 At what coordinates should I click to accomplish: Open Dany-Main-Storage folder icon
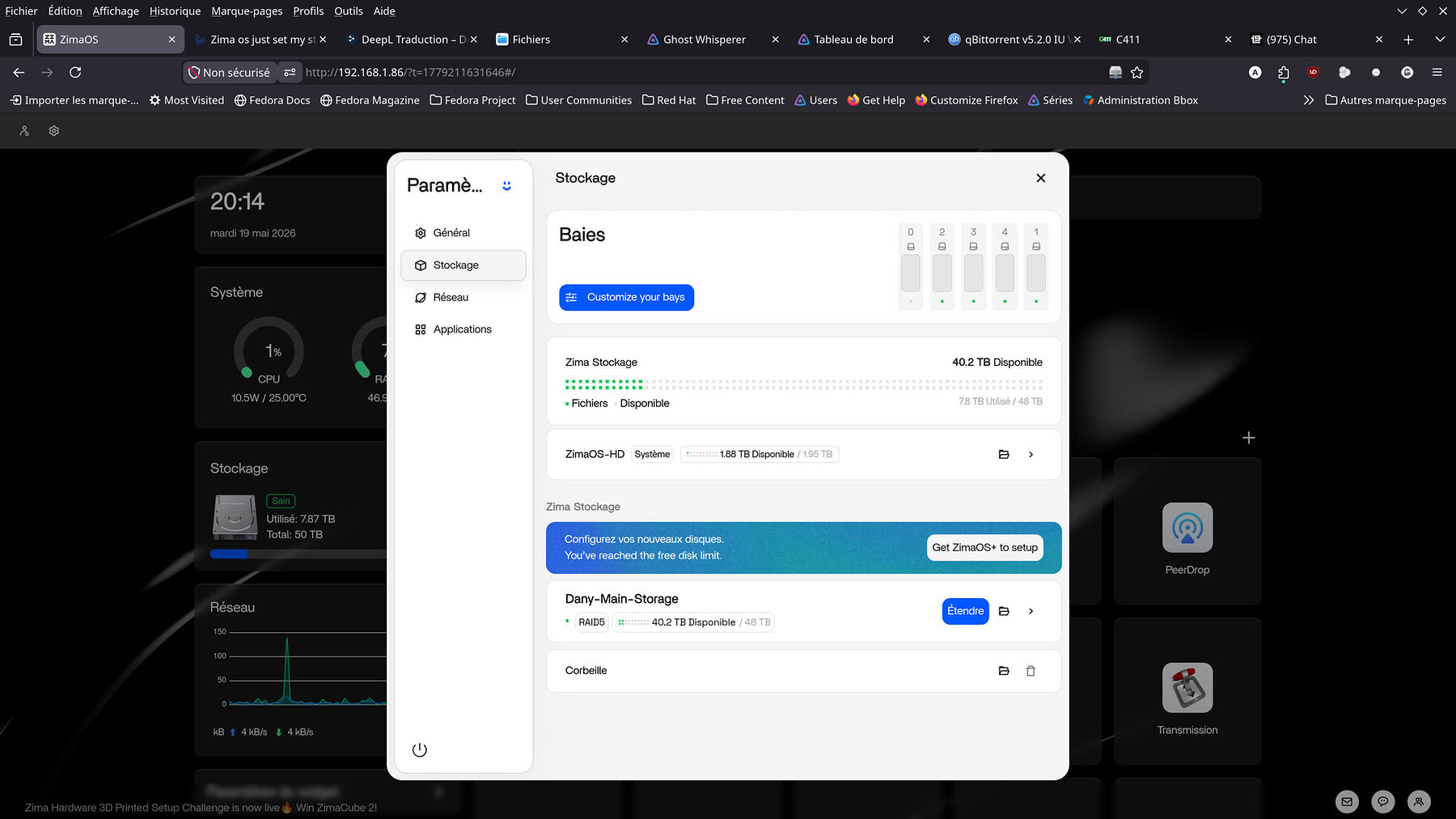1004,612
